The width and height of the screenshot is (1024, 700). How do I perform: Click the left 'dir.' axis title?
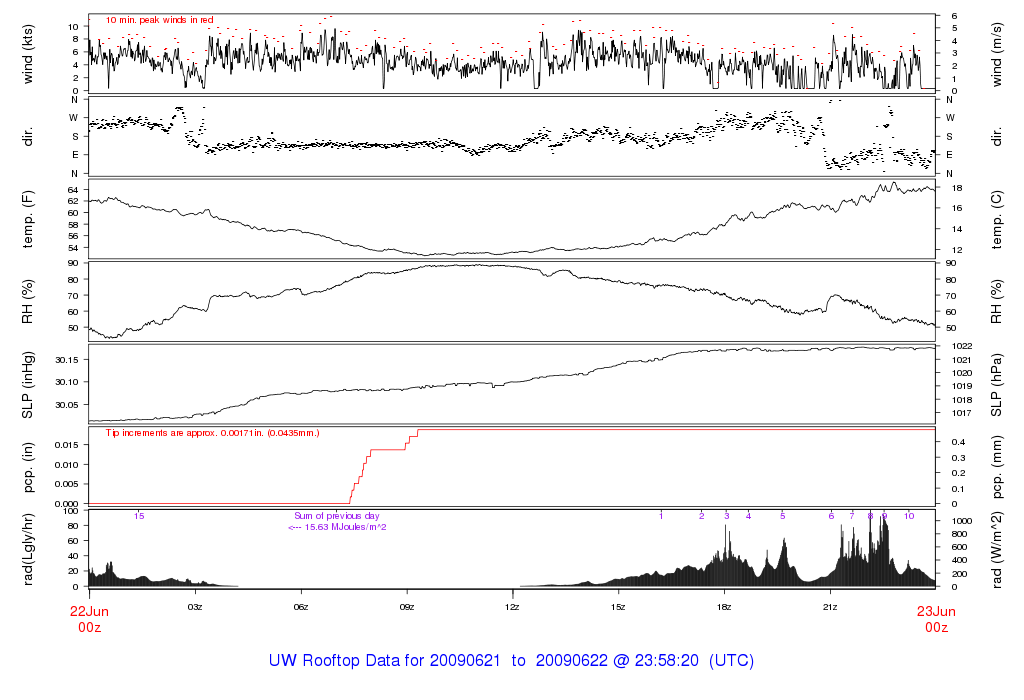pos(27,137)
